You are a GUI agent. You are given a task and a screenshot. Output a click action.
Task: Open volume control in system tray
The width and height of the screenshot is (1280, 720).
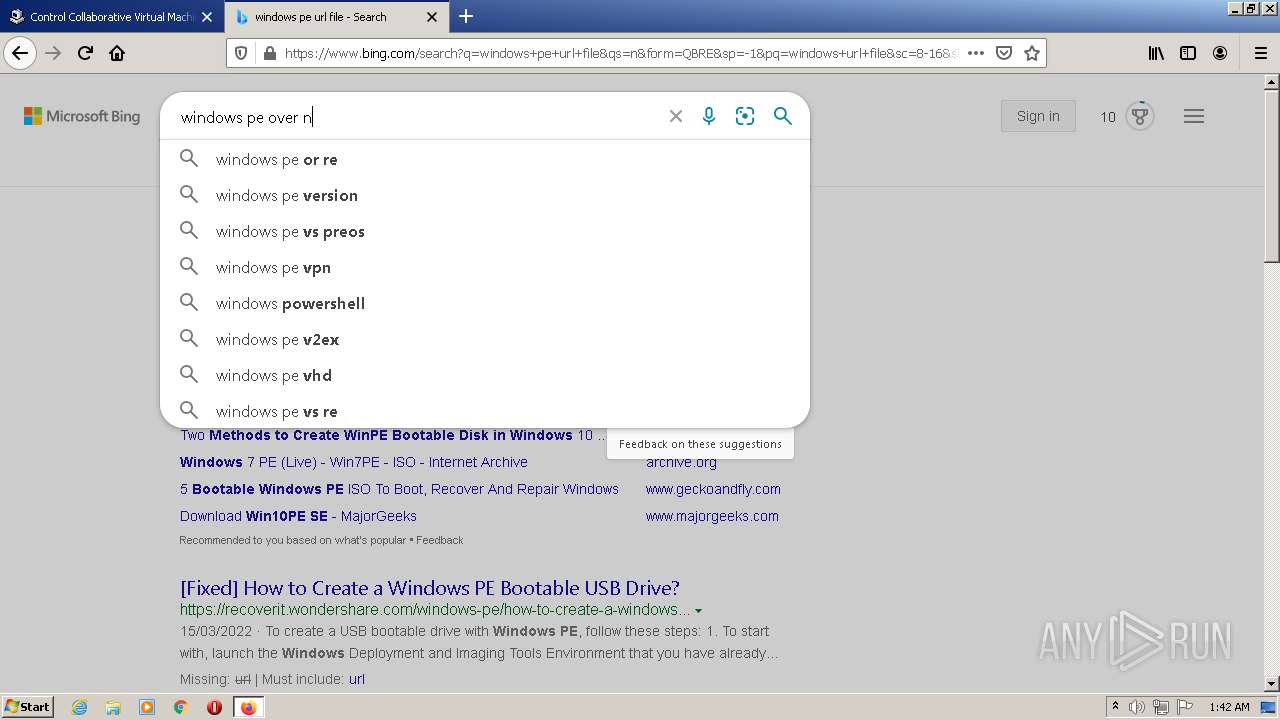[1136, 707]
